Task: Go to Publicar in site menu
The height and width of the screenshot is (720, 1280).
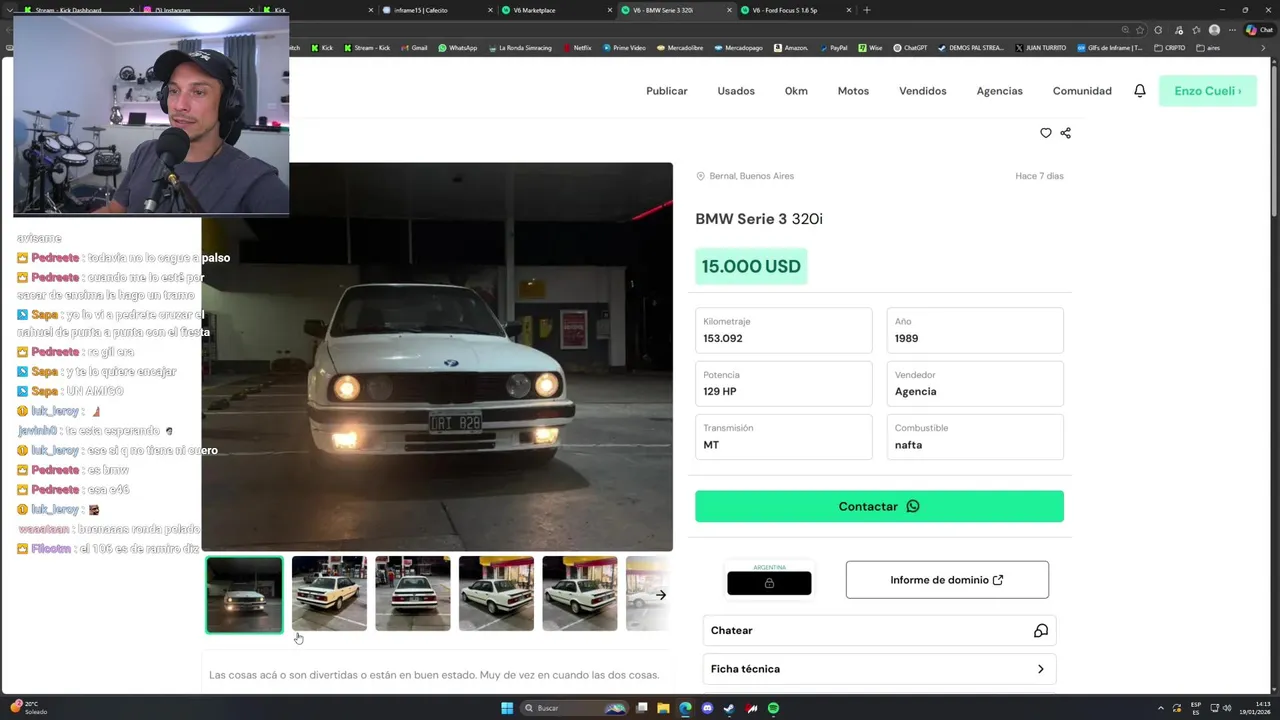Action: tap(667, 91)
